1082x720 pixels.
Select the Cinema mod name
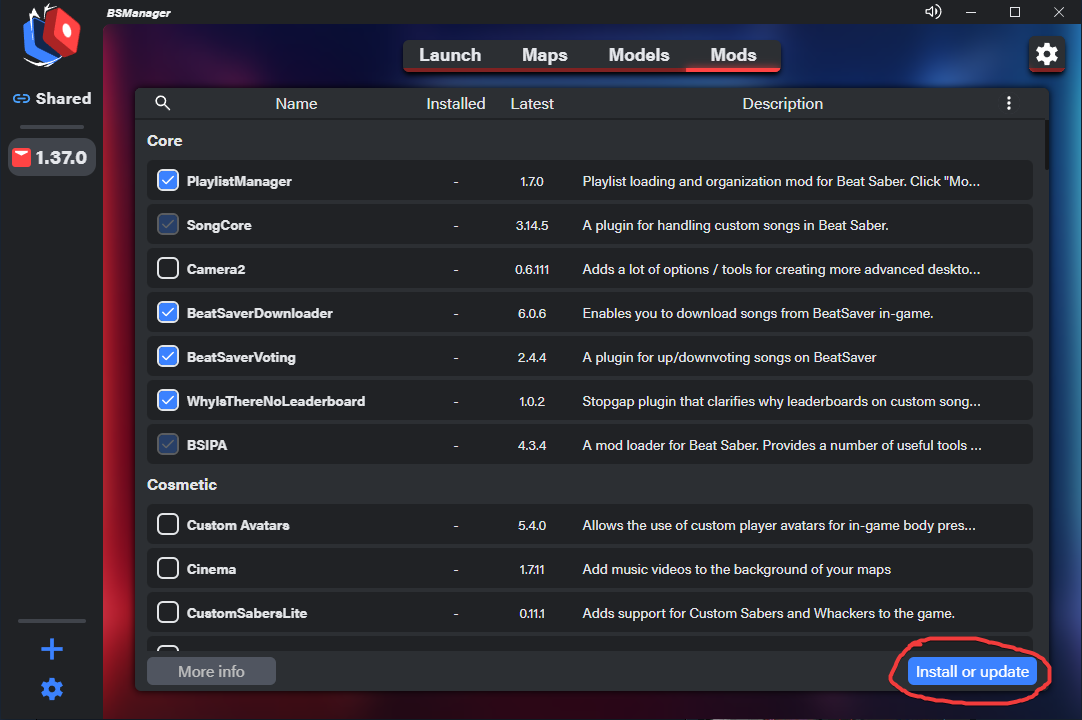click(211, 570)
